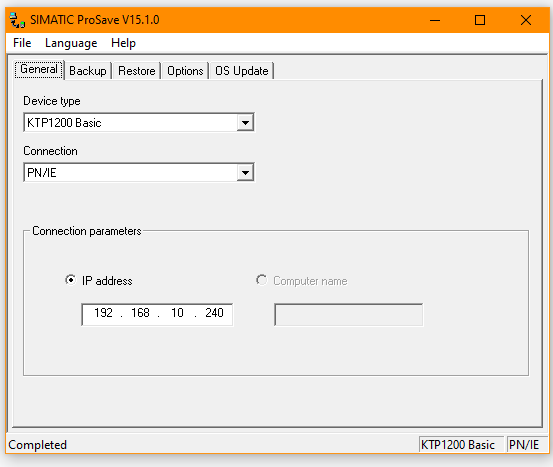Click the Device type label
This screenshot has height=467, width=553.
(x=52, y=101)
